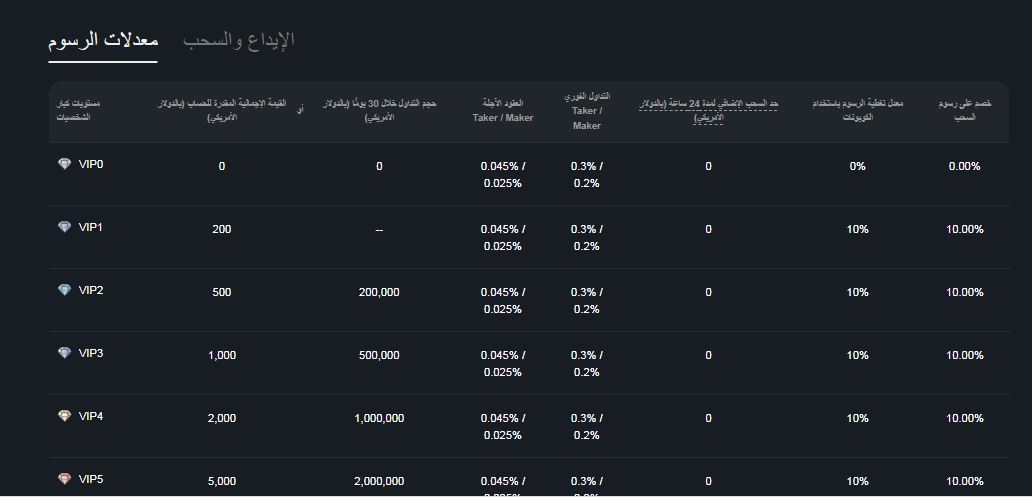
Task: Click the VIP4 gold diamond icon
Action: point(64,416)
